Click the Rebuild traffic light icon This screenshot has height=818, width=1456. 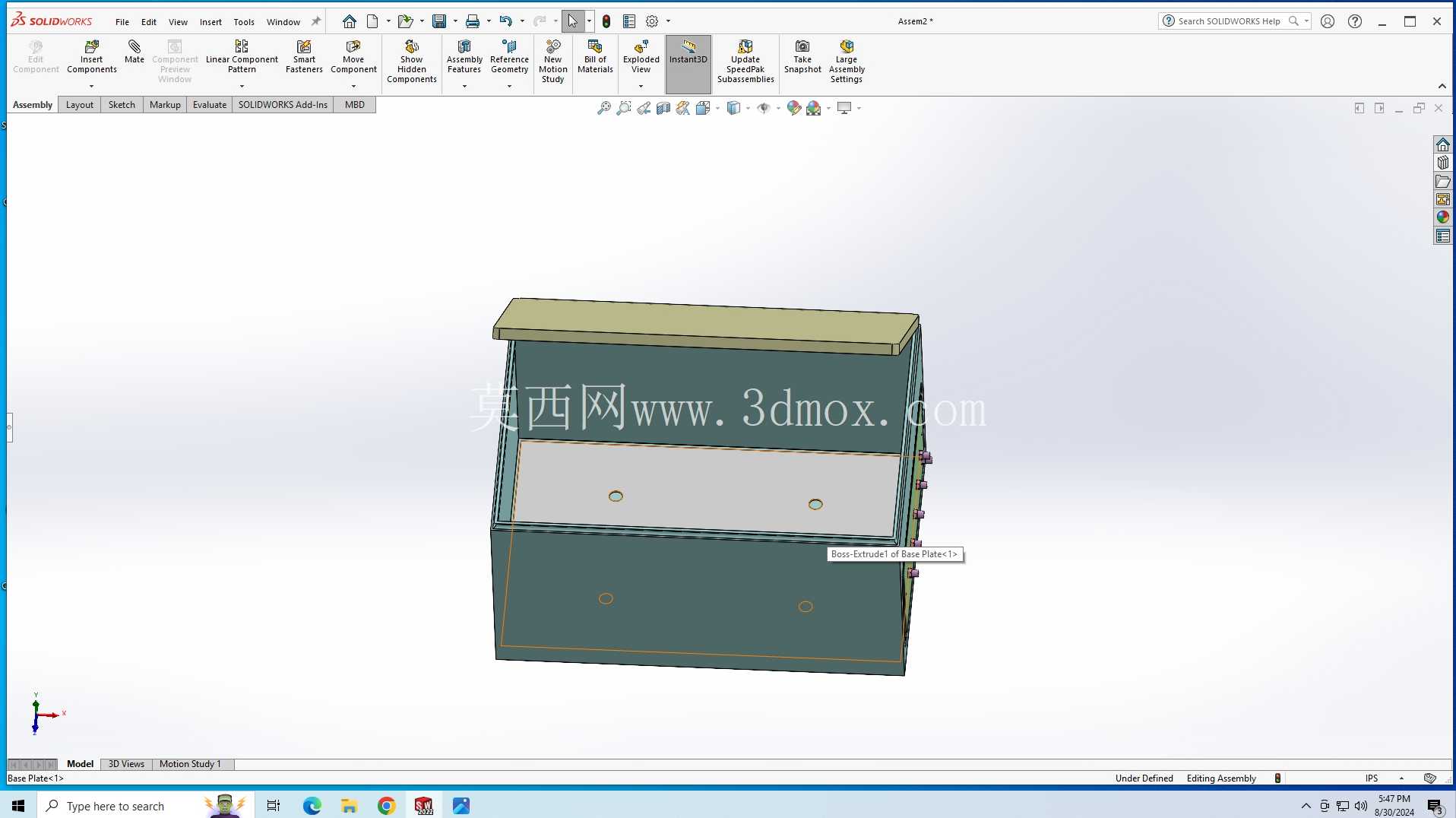pos(606,21)
